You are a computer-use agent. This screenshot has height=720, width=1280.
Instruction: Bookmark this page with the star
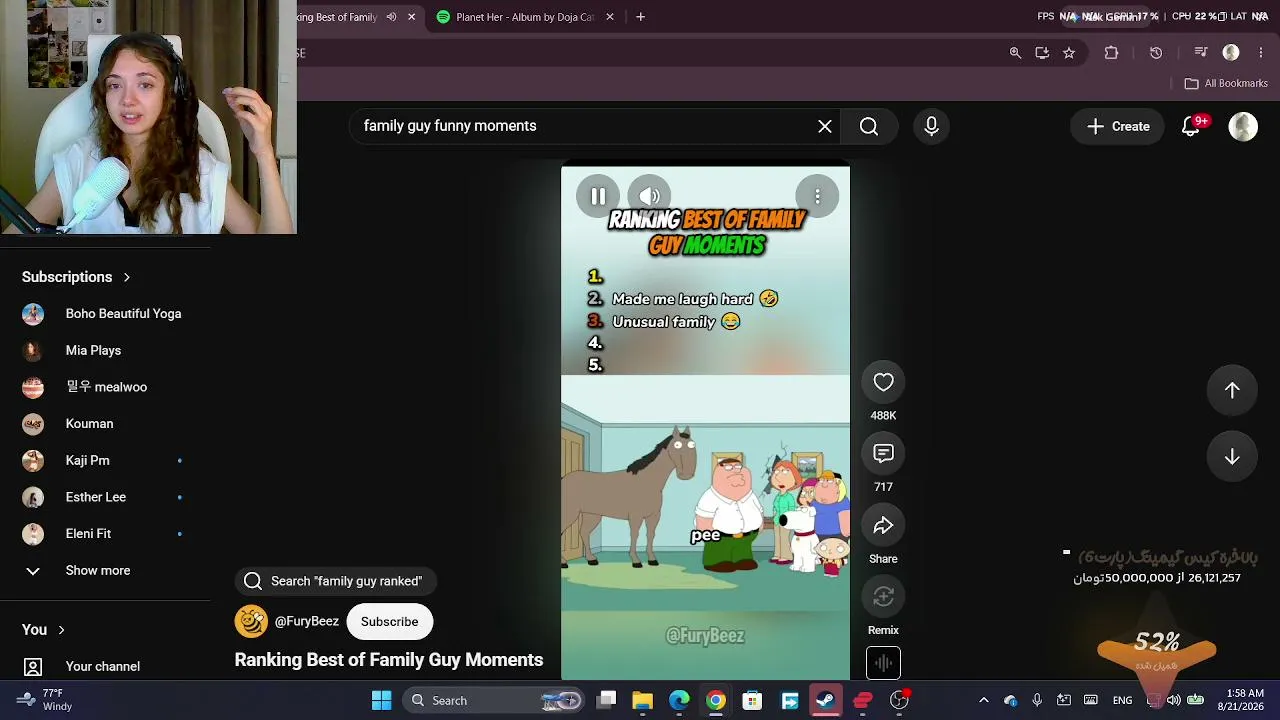(1069, 53)
